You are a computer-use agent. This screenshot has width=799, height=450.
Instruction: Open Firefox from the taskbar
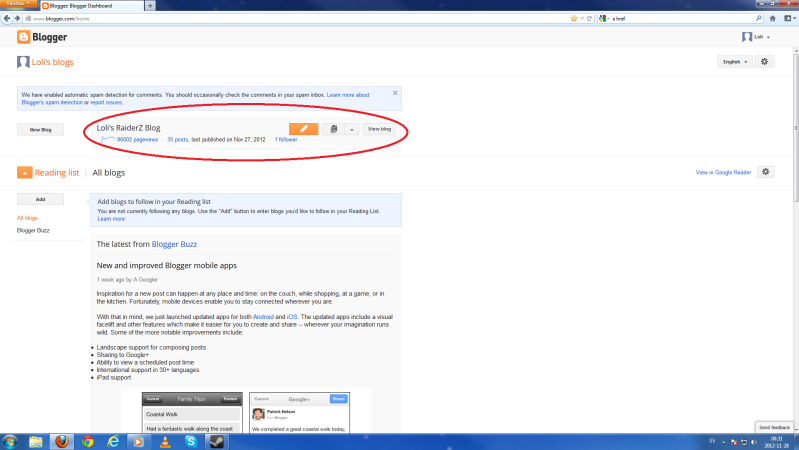coord(62,442)
